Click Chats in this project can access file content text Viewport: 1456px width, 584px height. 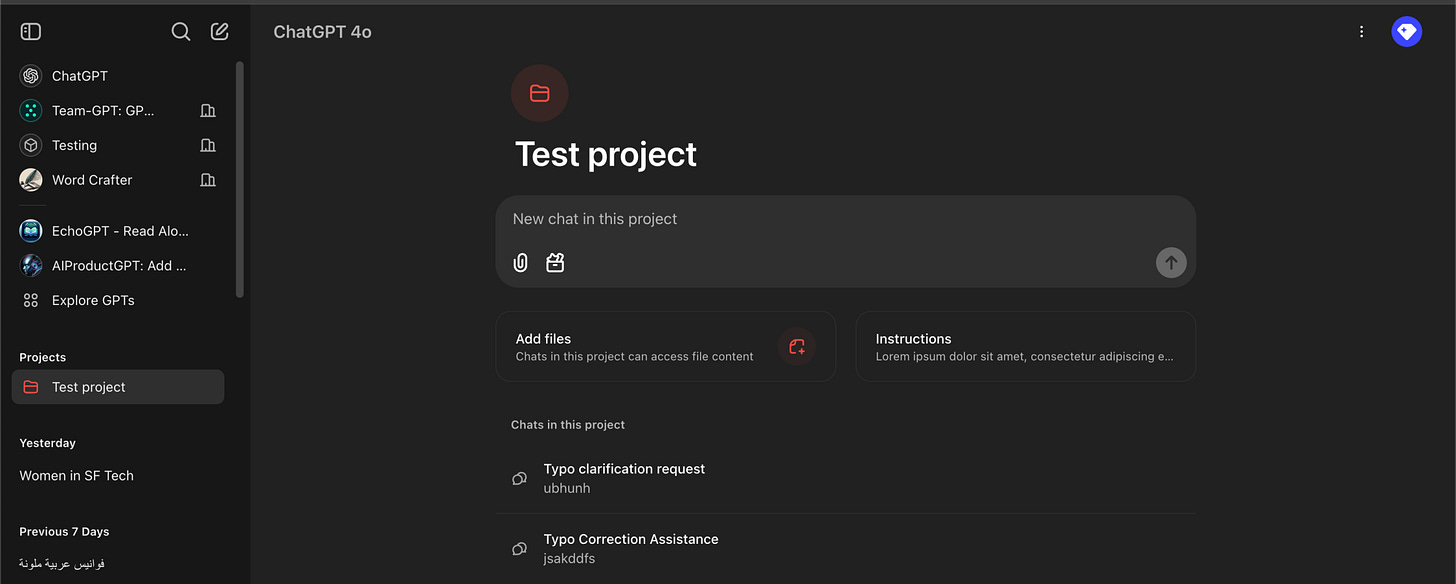coord(635,356)
